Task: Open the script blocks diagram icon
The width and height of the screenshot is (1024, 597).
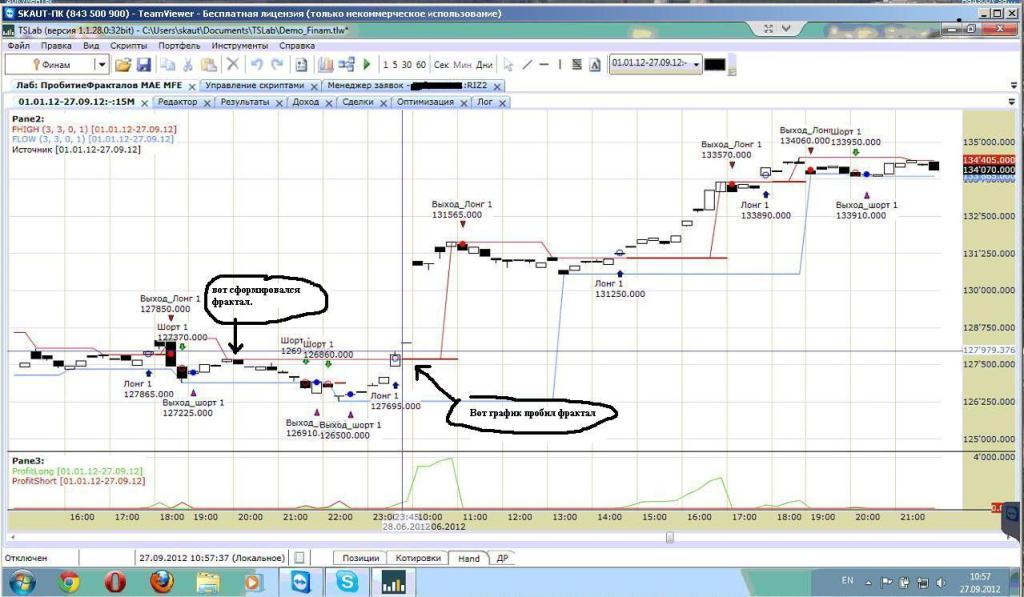Action: click(346, 64)
